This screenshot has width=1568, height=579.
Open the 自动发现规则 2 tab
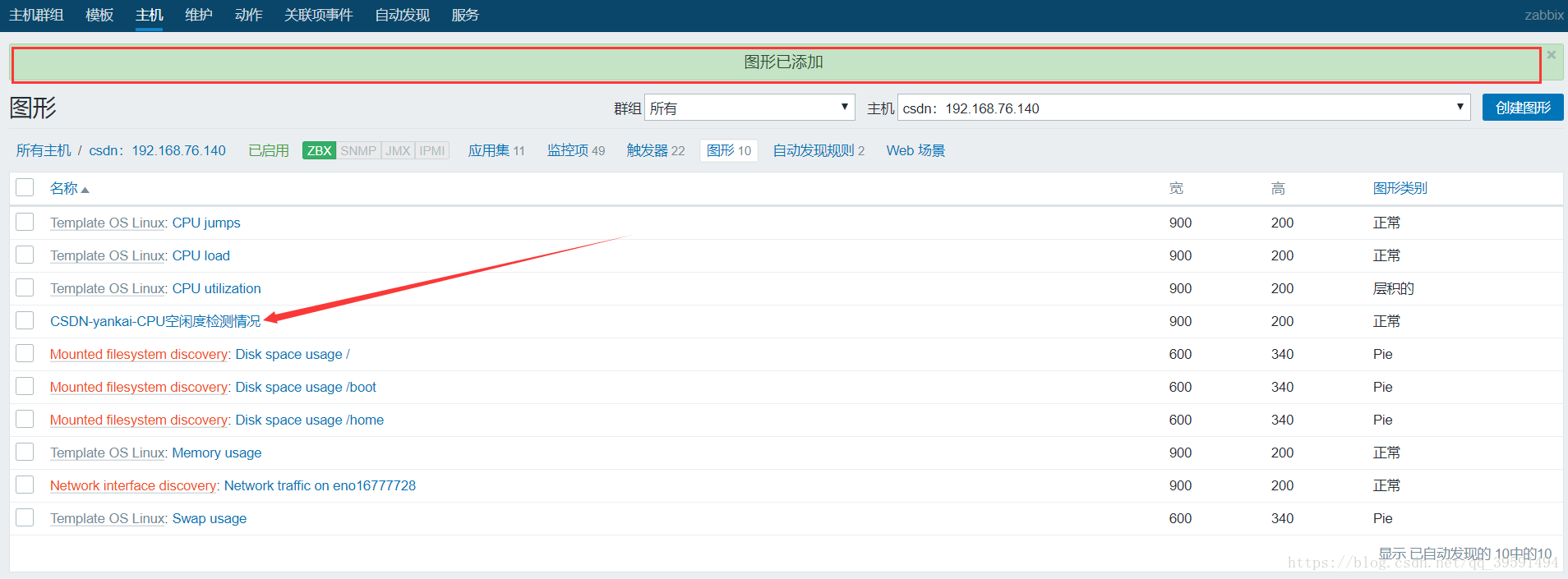pyautogui.click(x=819, y=150)
